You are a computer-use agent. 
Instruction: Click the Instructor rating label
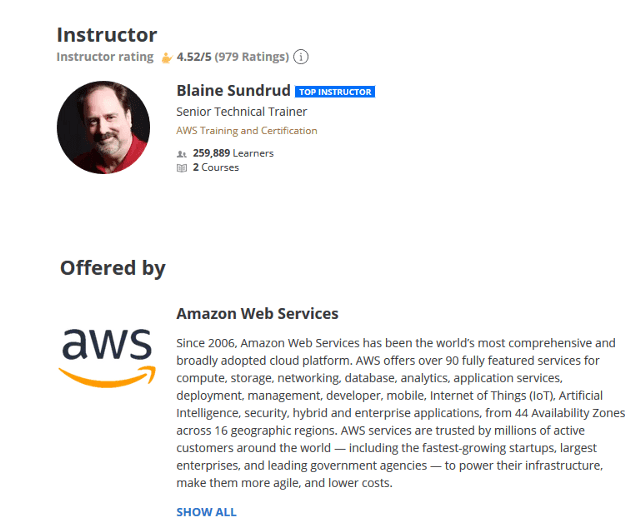click(x=105, y=57)
